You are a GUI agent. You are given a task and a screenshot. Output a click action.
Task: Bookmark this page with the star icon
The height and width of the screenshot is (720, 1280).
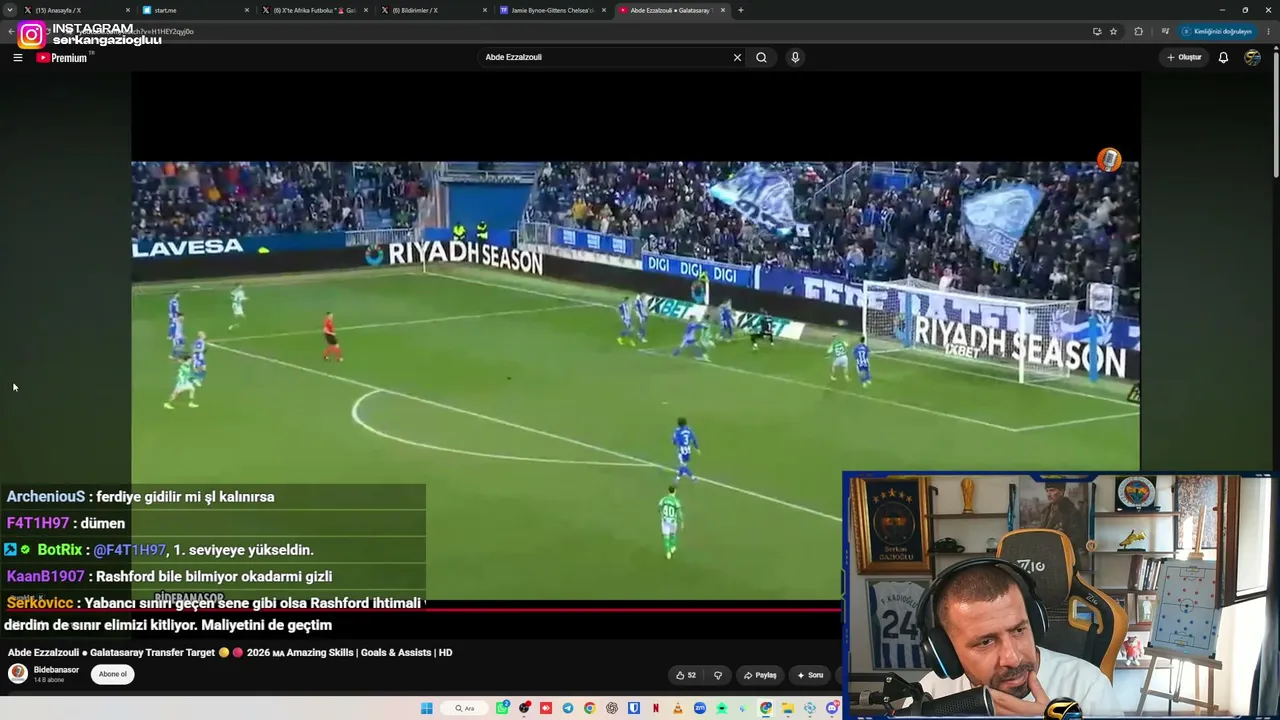pos(1113,31)
